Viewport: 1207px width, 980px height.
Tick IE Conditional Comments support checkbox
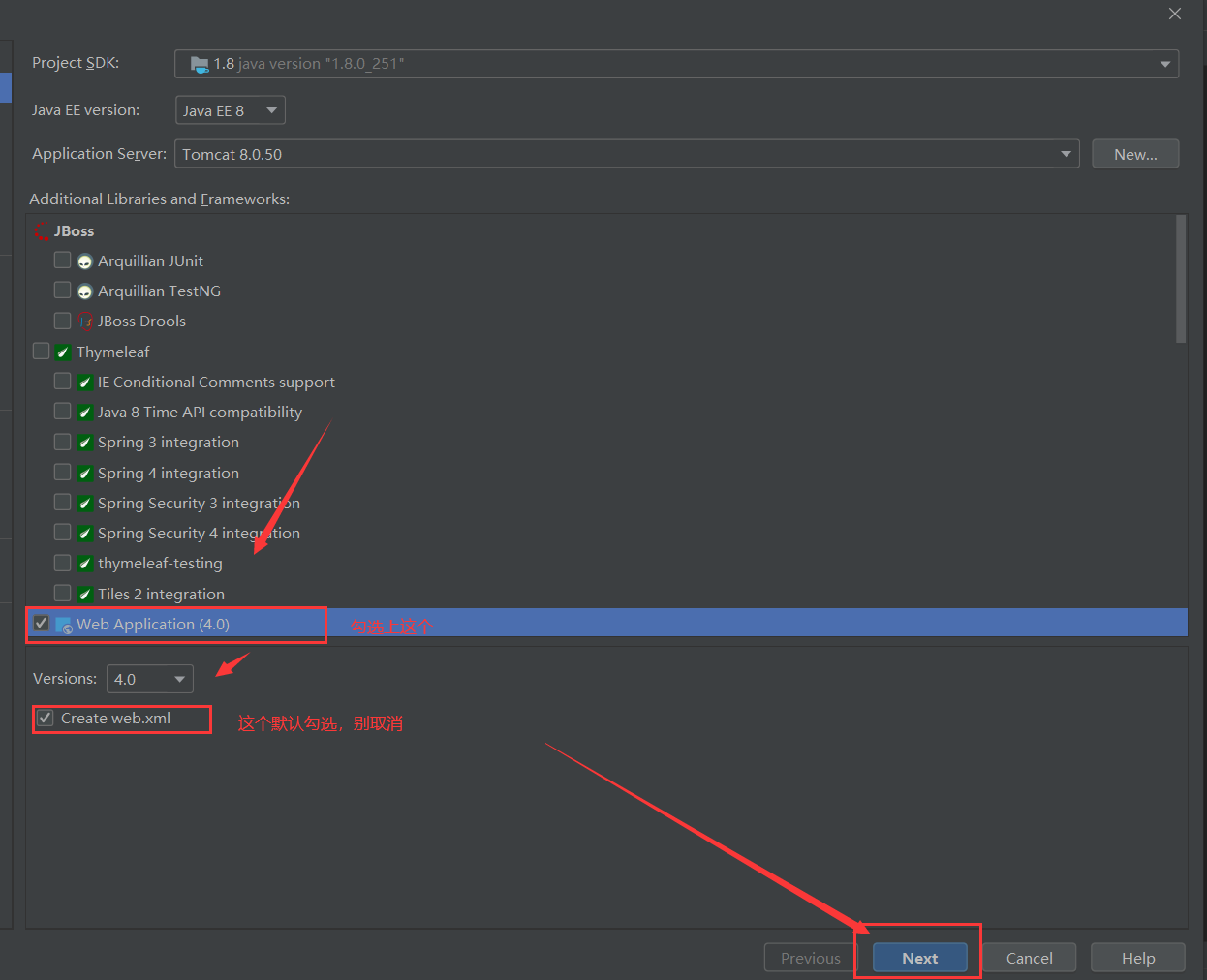tap(63, 382)
